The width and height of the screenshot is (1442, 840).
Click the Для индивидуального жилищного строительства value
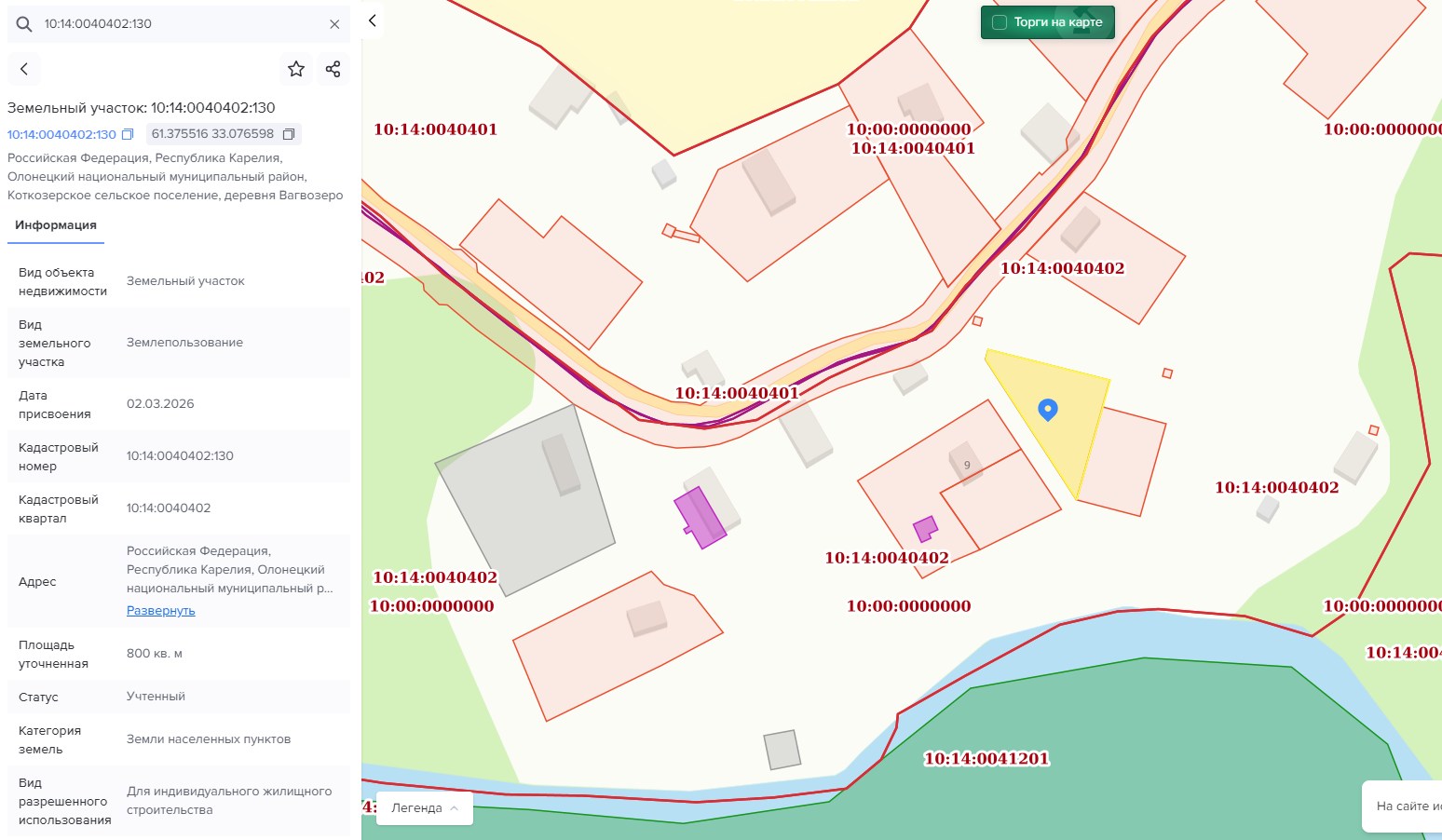click(229, 801)
